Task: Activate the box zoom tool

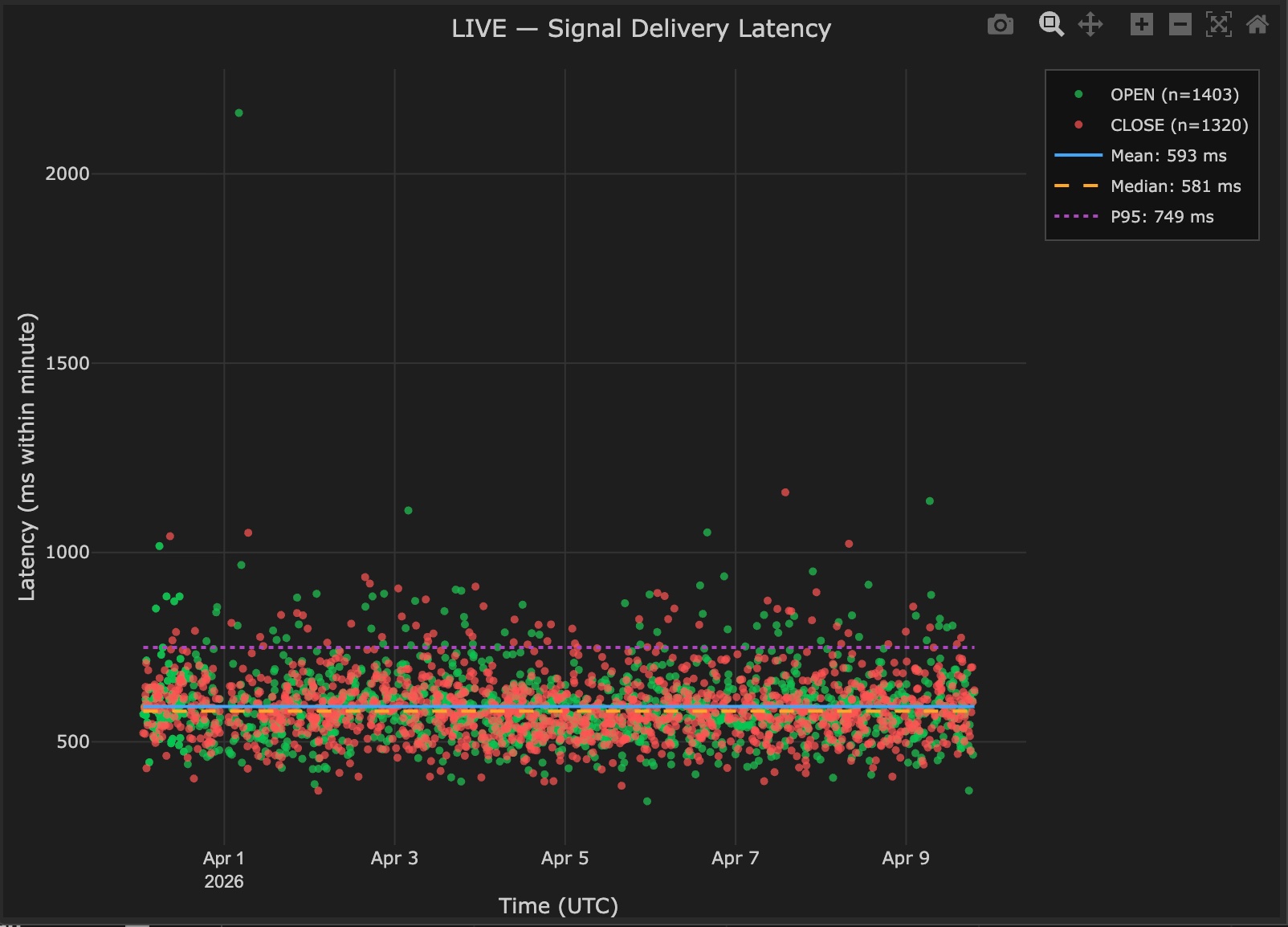Action: click(1050, 25)
